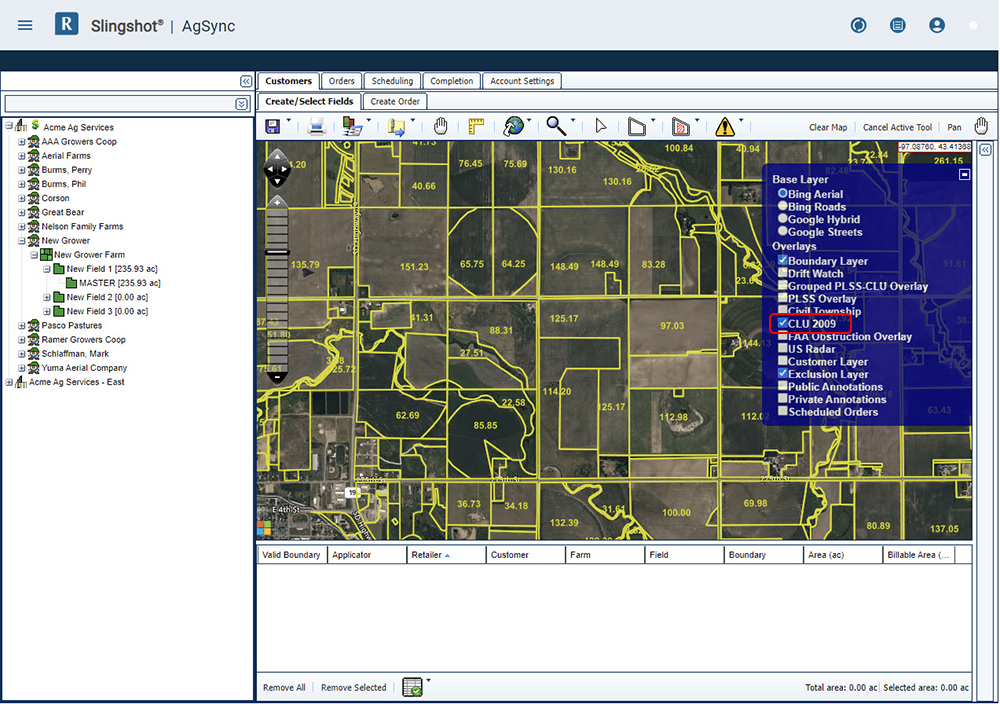This screenshot has height=704, width=1000.
Task: Click the Save floppy disk toolbar icon
Action: point(273,126)
